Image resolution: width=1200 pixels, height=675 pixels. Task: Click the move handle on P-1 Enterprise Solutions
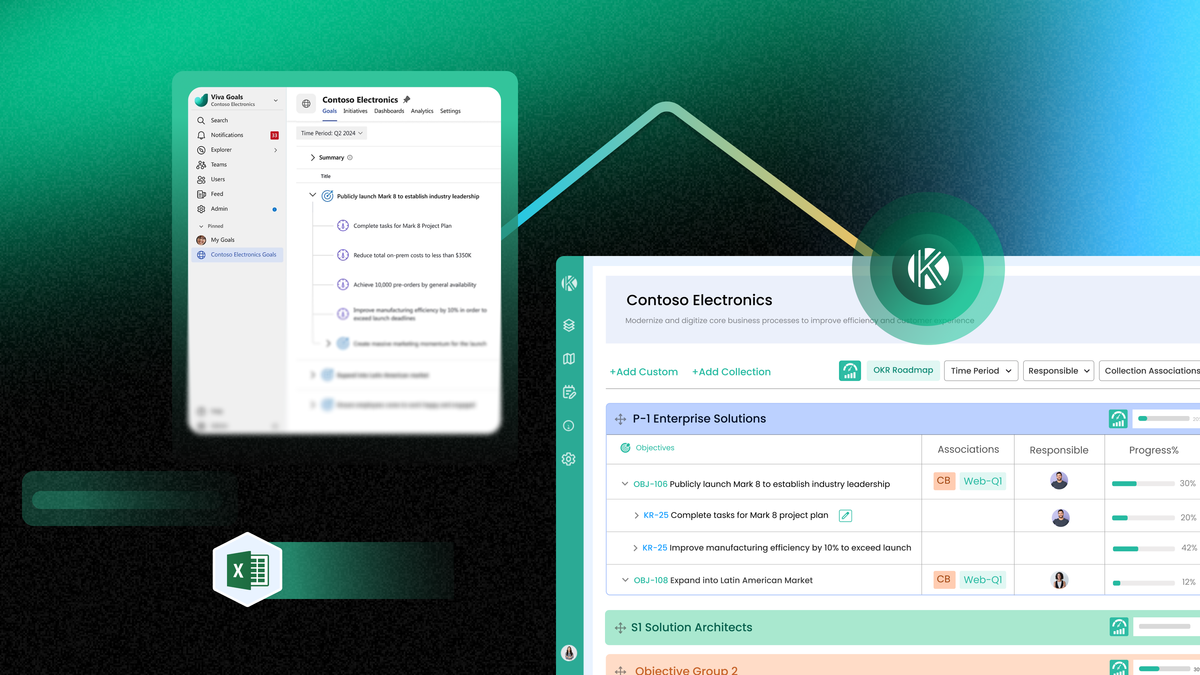620,419
